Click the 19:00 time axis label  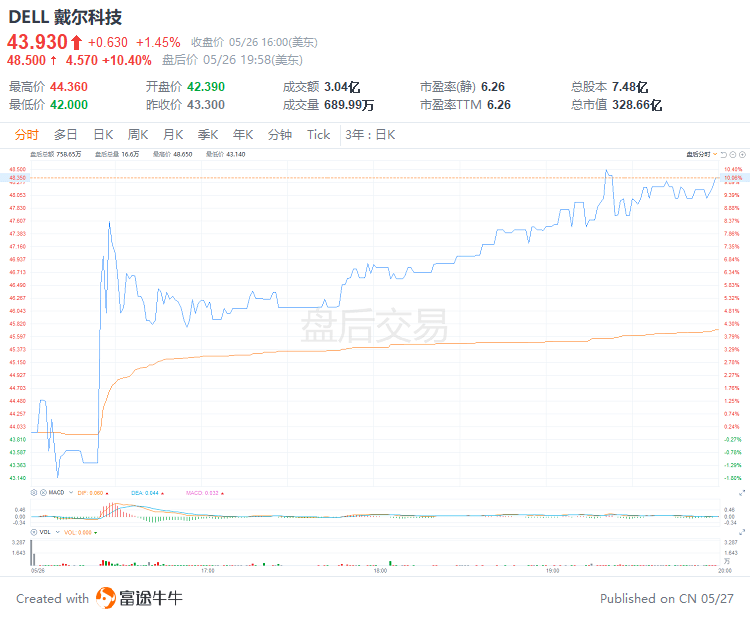552,571
